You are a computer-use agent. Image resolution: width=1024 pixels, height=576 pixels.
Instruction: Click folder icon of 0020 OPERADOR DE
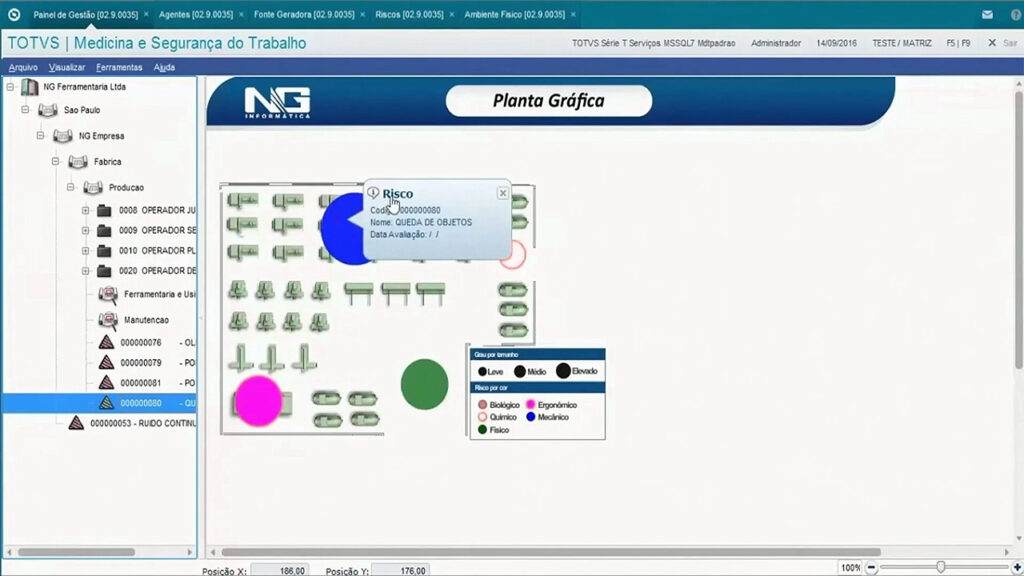click(x=104, y=271)
